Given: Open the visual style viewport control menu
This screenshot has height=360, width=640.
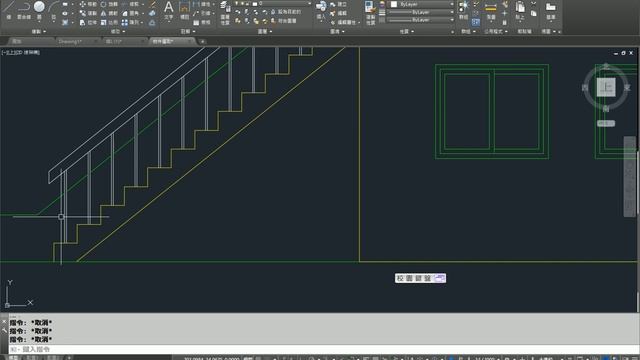Looking at the screenshot, I should point(31,53).
